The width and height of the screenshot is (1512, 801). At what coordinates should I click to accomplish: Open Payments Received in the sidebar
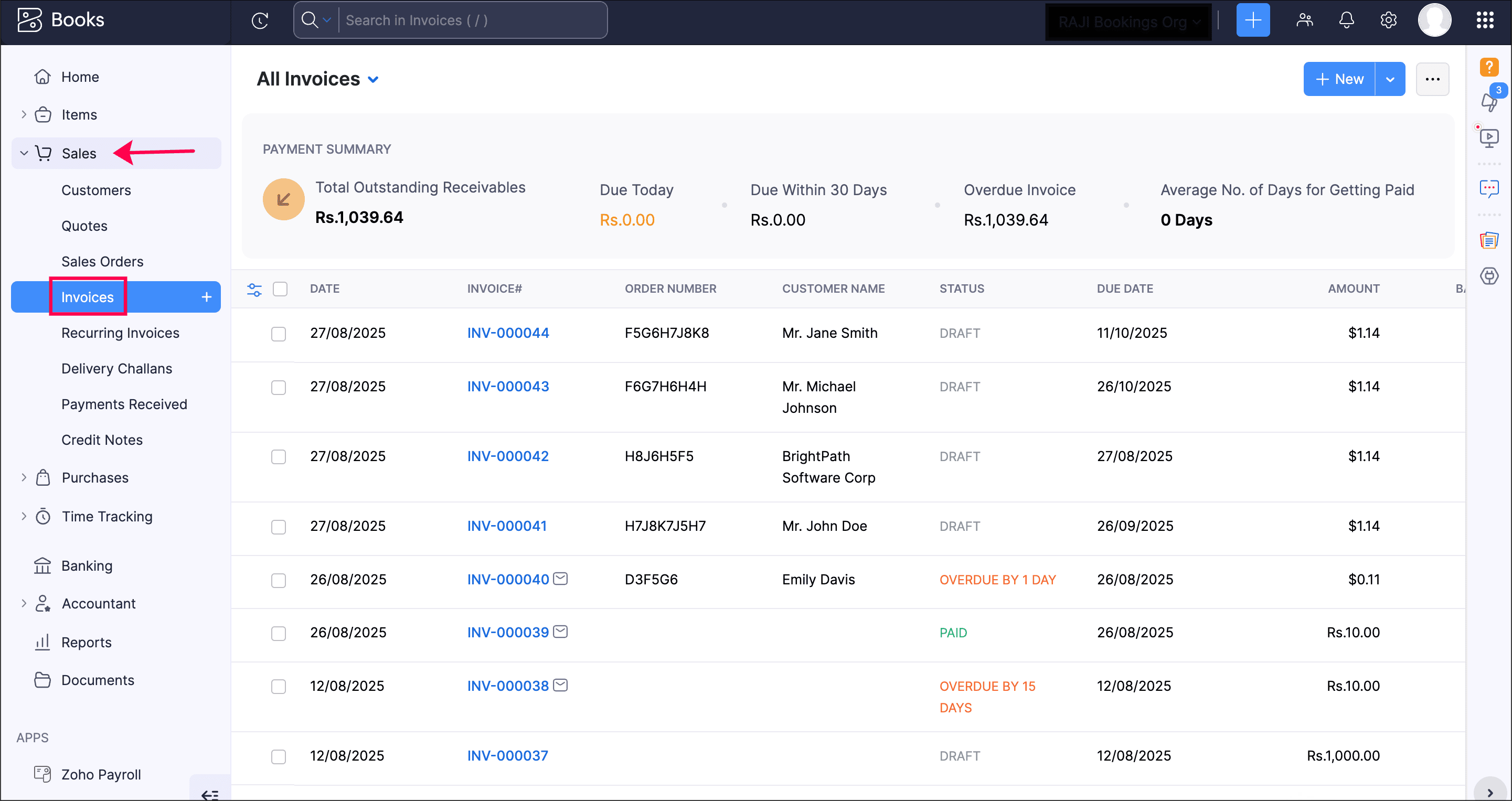(124, 404)
